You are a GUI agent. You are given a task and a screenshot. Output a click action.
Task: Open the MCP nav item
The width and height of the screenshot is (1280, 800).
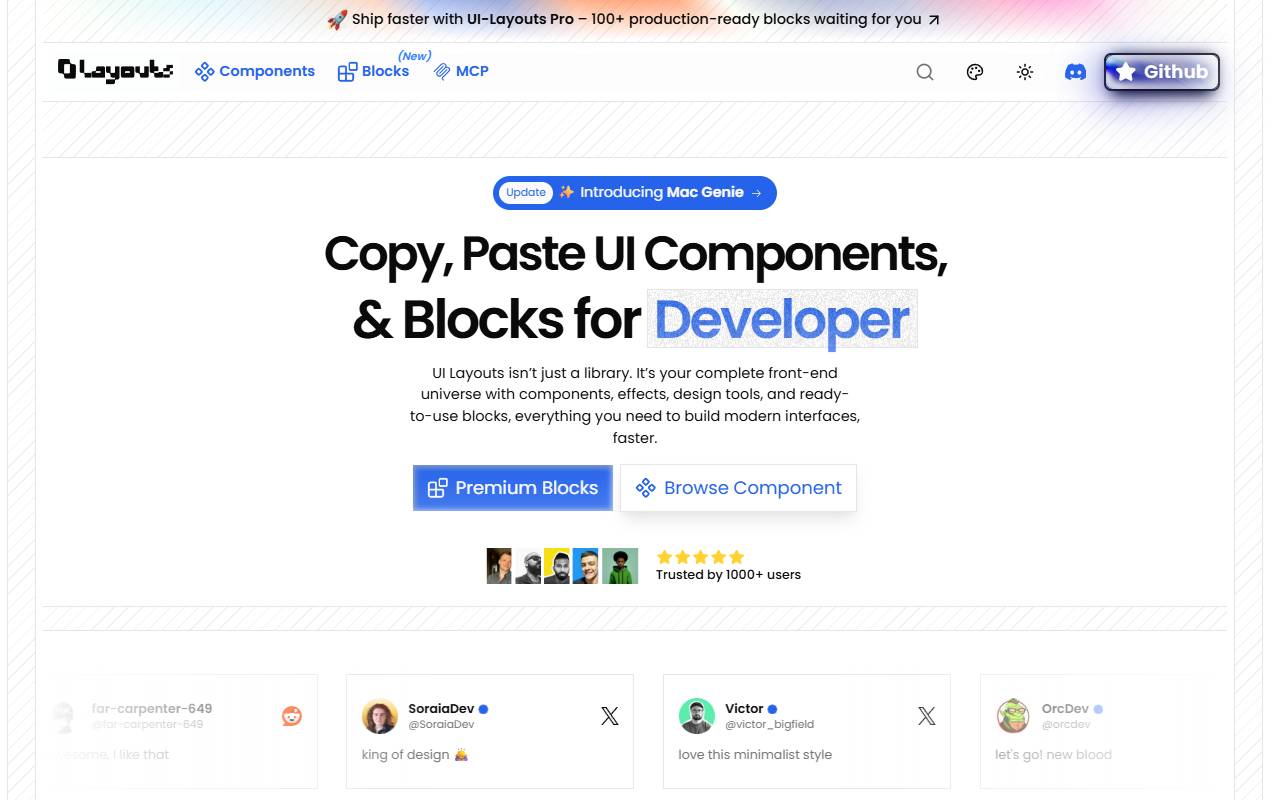(x=461, y=71)
